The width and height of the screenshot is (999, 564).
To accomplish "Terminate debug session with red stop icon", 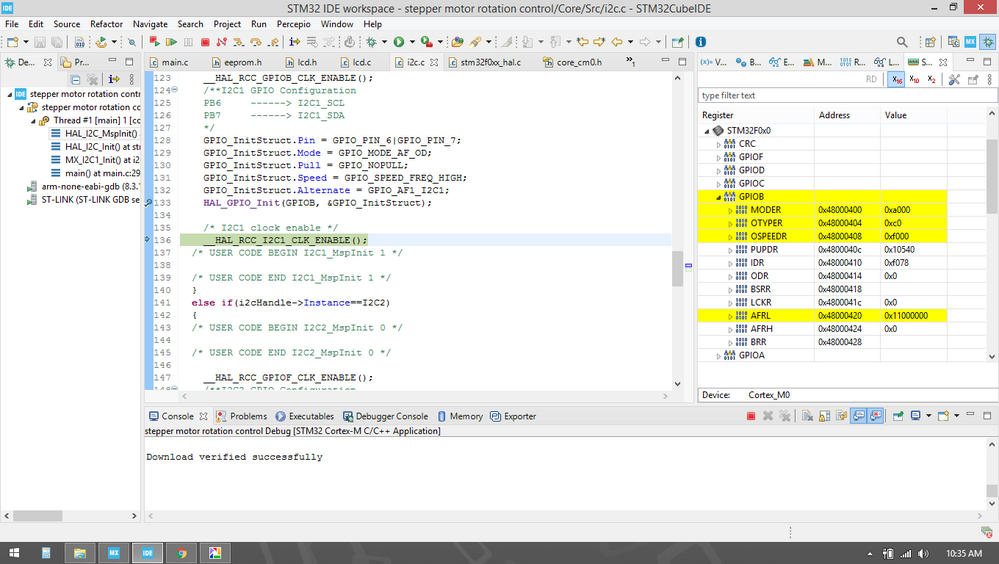I will tap(205, 42).
